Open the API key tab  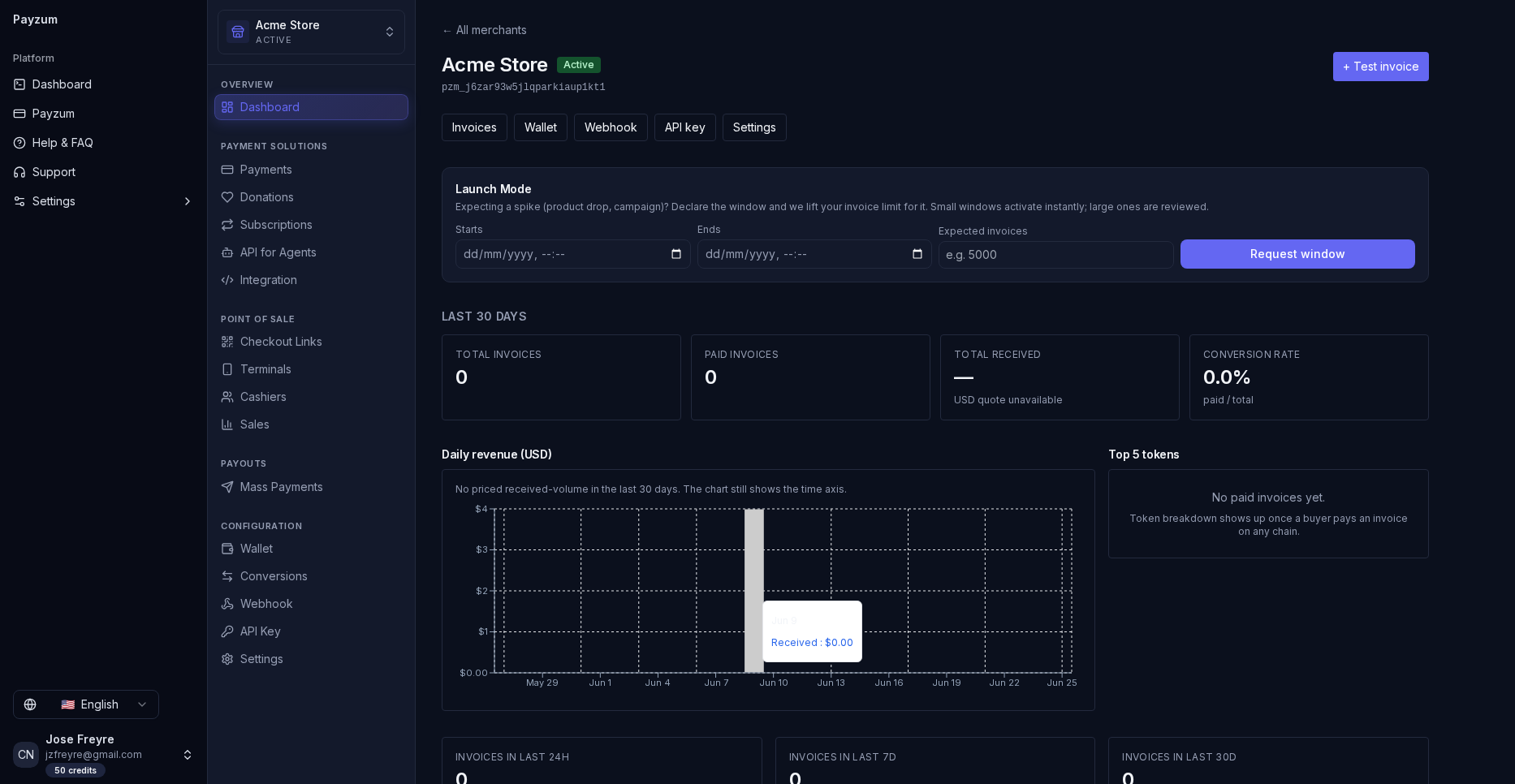pyautogui.click(x=685, y=127)
